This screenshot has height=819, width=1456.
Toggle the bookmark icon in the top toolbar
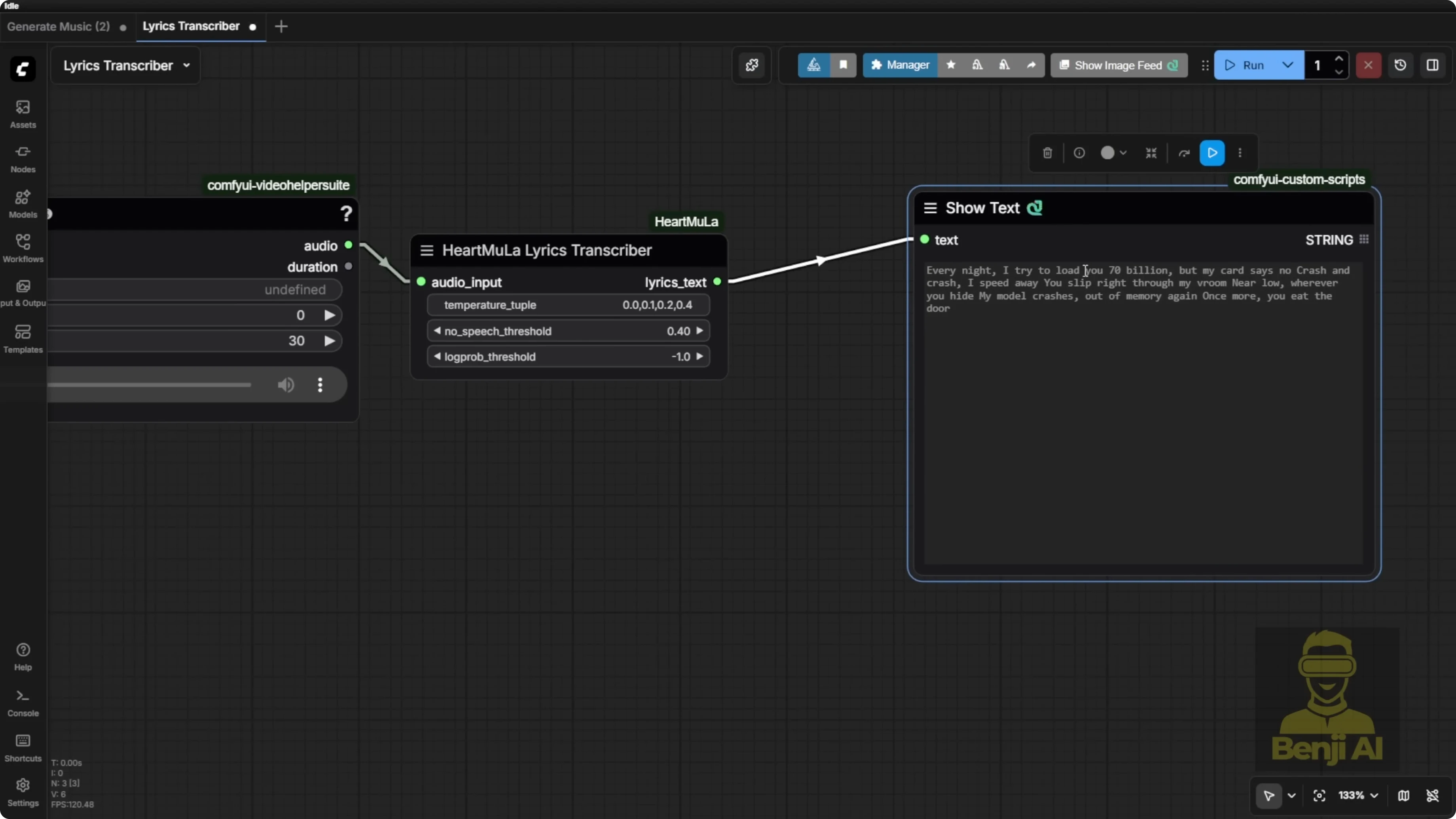coord(843,65)
